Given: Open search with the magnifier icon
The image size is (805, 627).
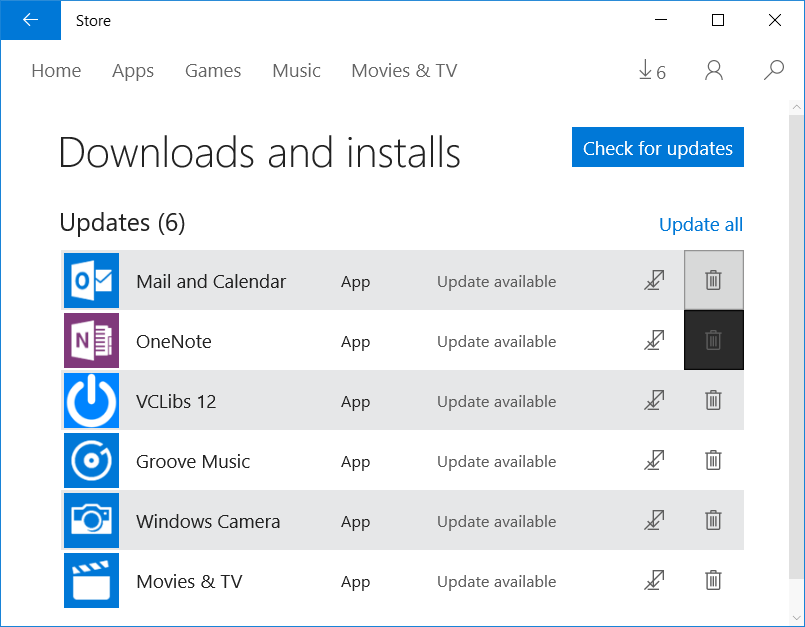Looking at the screenshot, I should pos(773,70).
